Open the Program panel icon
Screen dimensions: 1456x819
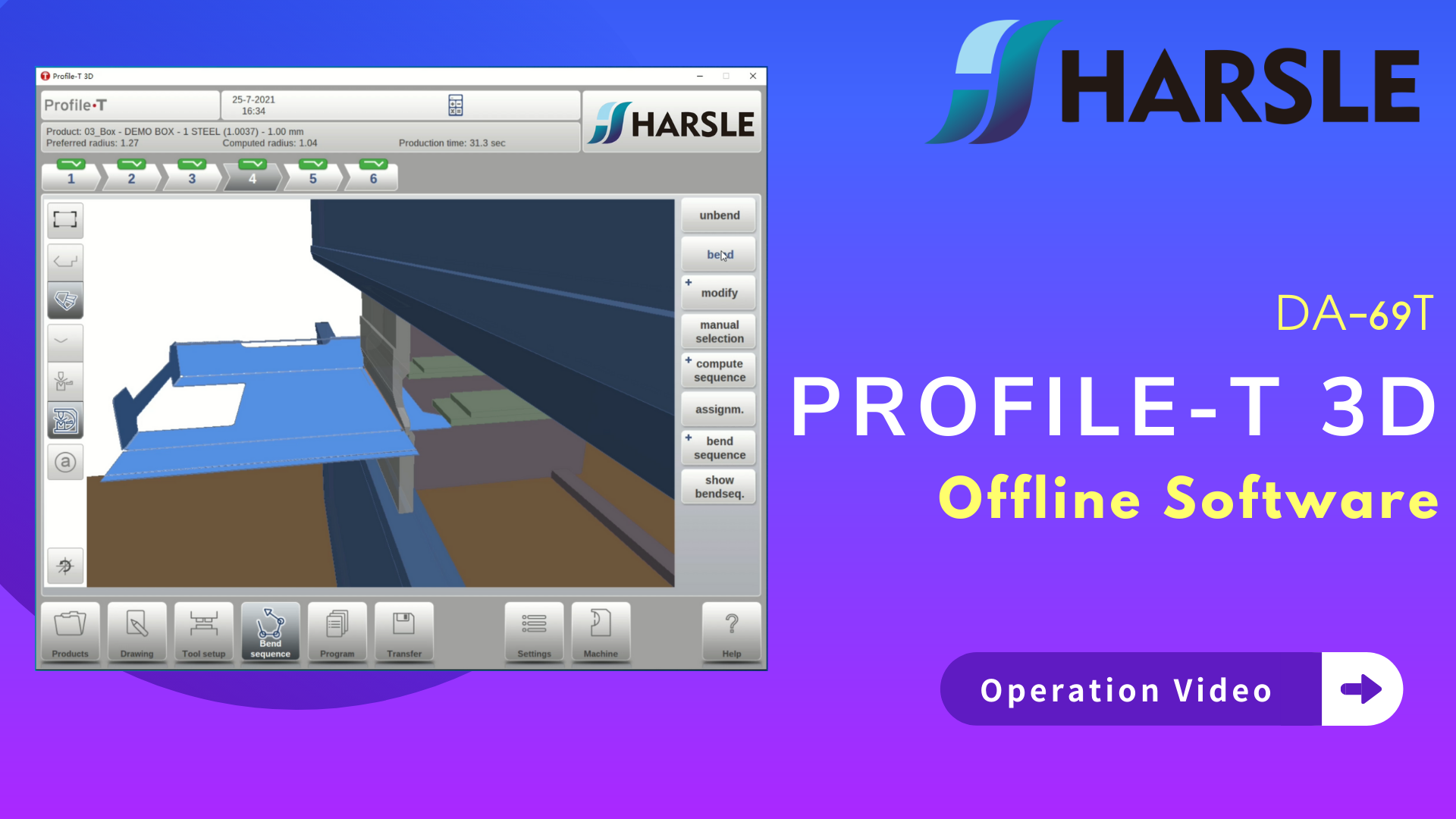(335, 631)
